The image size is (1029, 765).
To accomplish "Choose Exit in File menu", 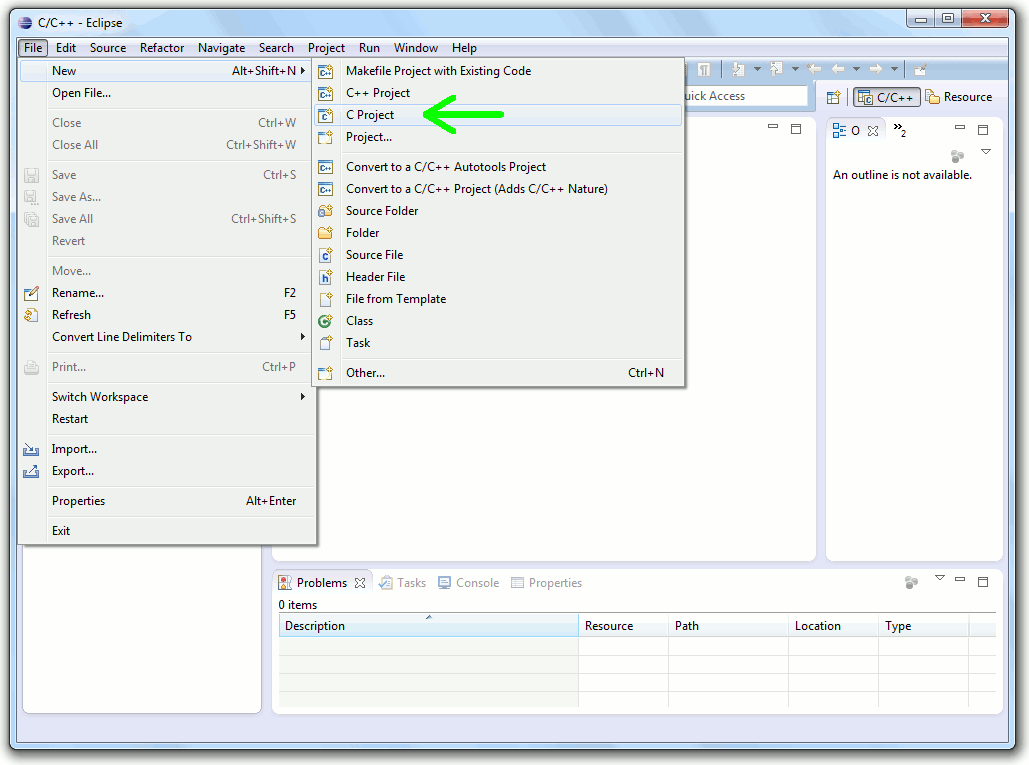I will click(167, 531).
